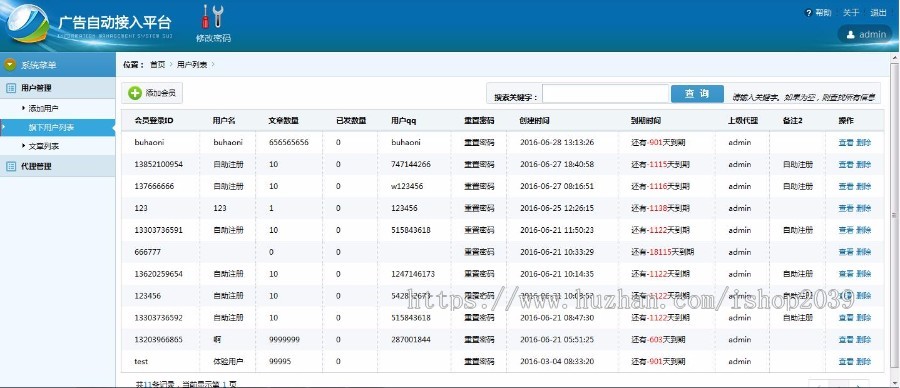Viewport: 900px width, 388px height.
Task: Delete the test user row
Action: coord(863,362)
